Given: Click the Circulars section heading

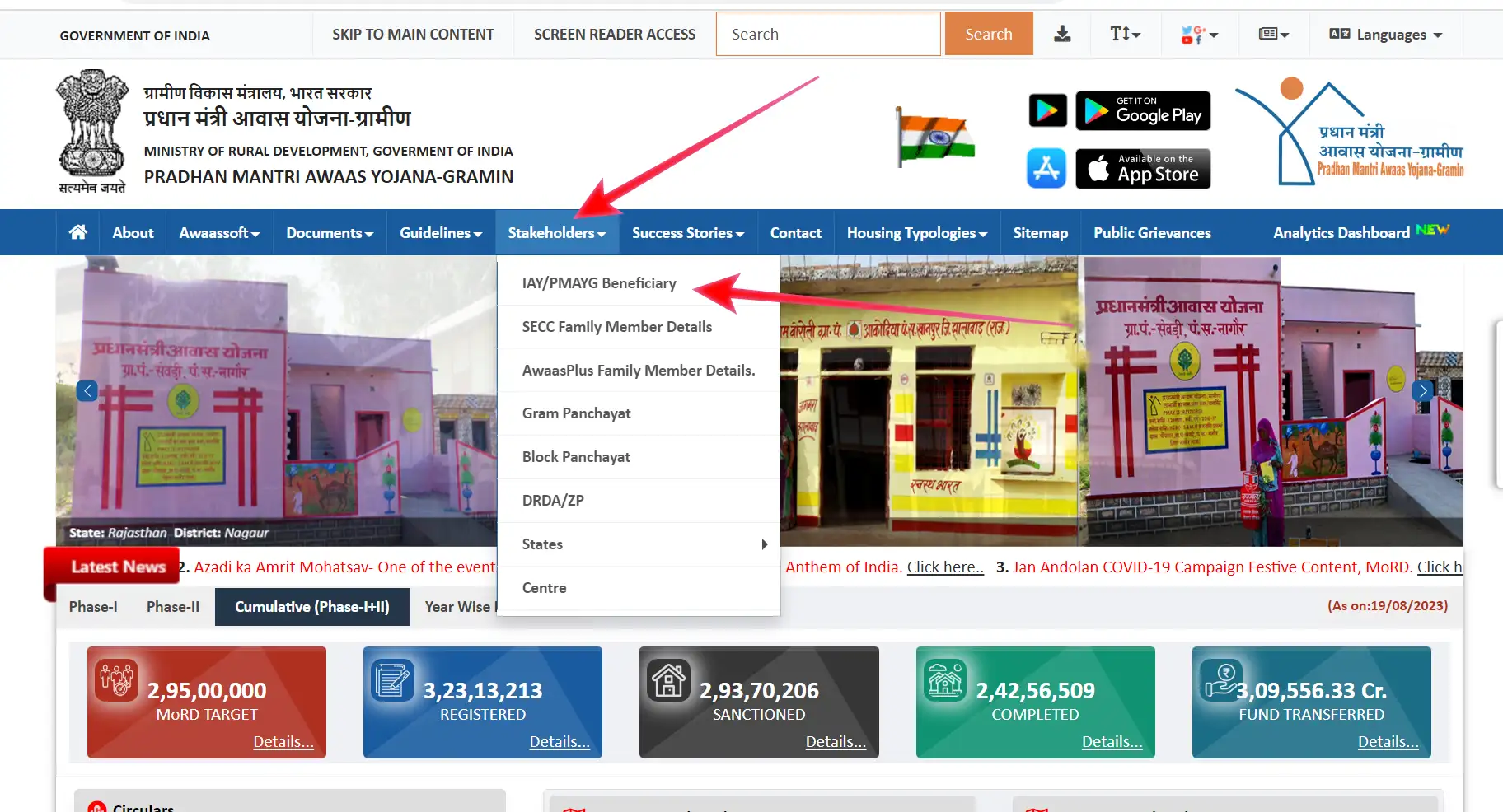Looking at the screenshot, I should 143,807.
